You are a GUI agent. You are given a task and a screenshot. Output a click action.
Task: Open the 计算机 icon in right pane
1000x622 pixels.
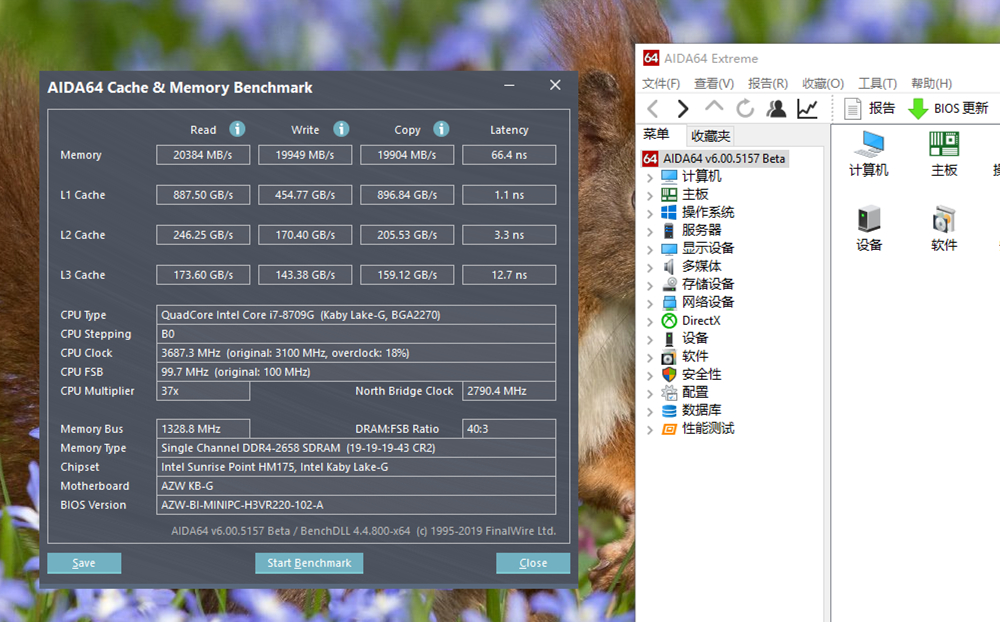[868, 154]
